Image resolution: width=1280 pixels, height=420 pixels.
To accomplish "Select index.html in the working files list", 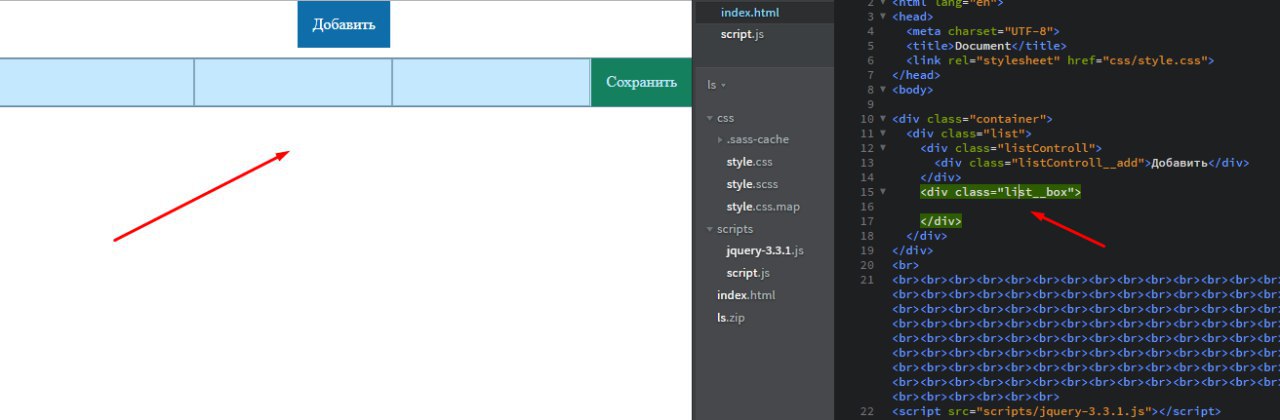I will click(749, 12).
